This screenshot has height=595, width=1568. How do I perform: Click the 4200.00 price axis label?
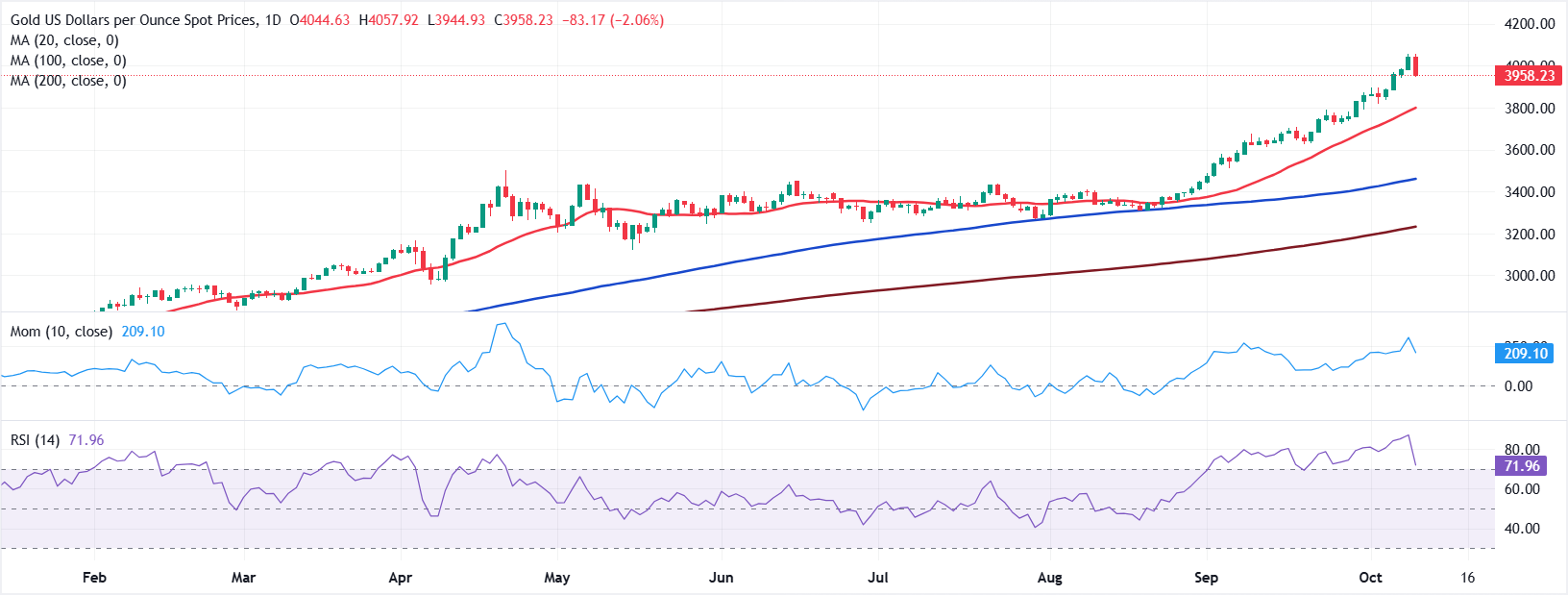point(1529,24)
